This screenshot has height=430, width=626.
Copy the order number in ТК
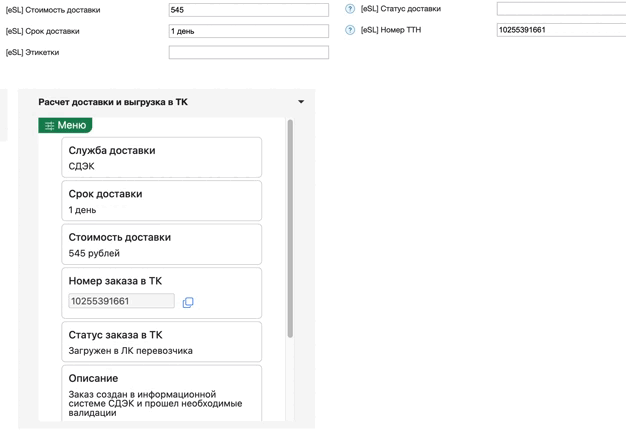[x=188, y=302]
